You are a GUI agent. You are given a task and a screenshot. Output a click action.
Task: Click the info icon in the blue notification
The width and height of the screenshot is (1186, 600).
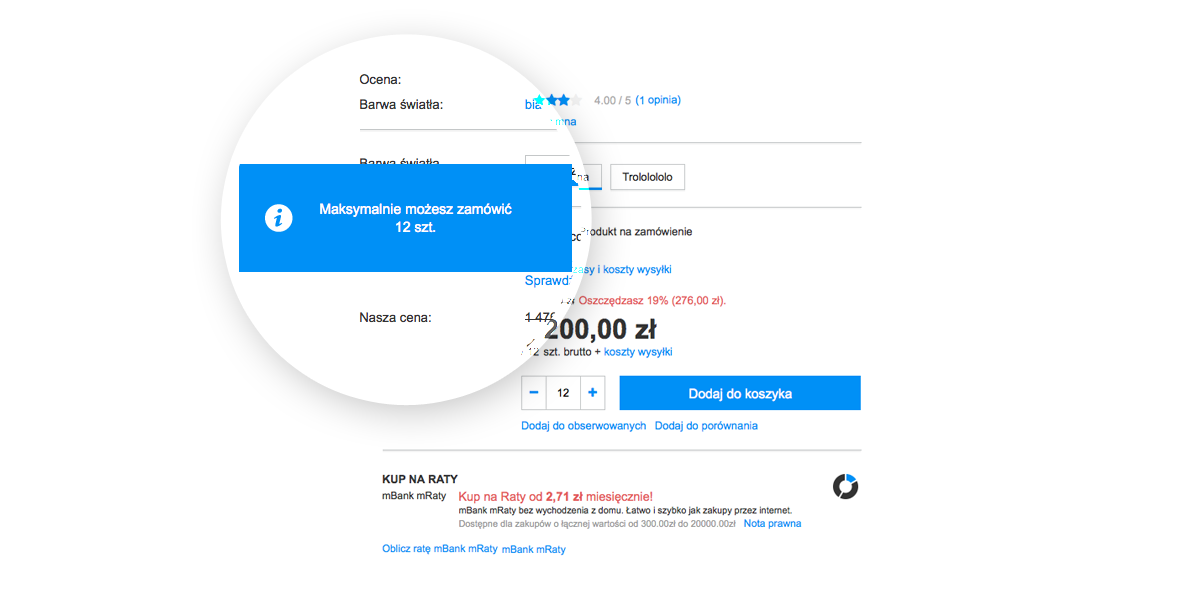(x=278, y=218)
